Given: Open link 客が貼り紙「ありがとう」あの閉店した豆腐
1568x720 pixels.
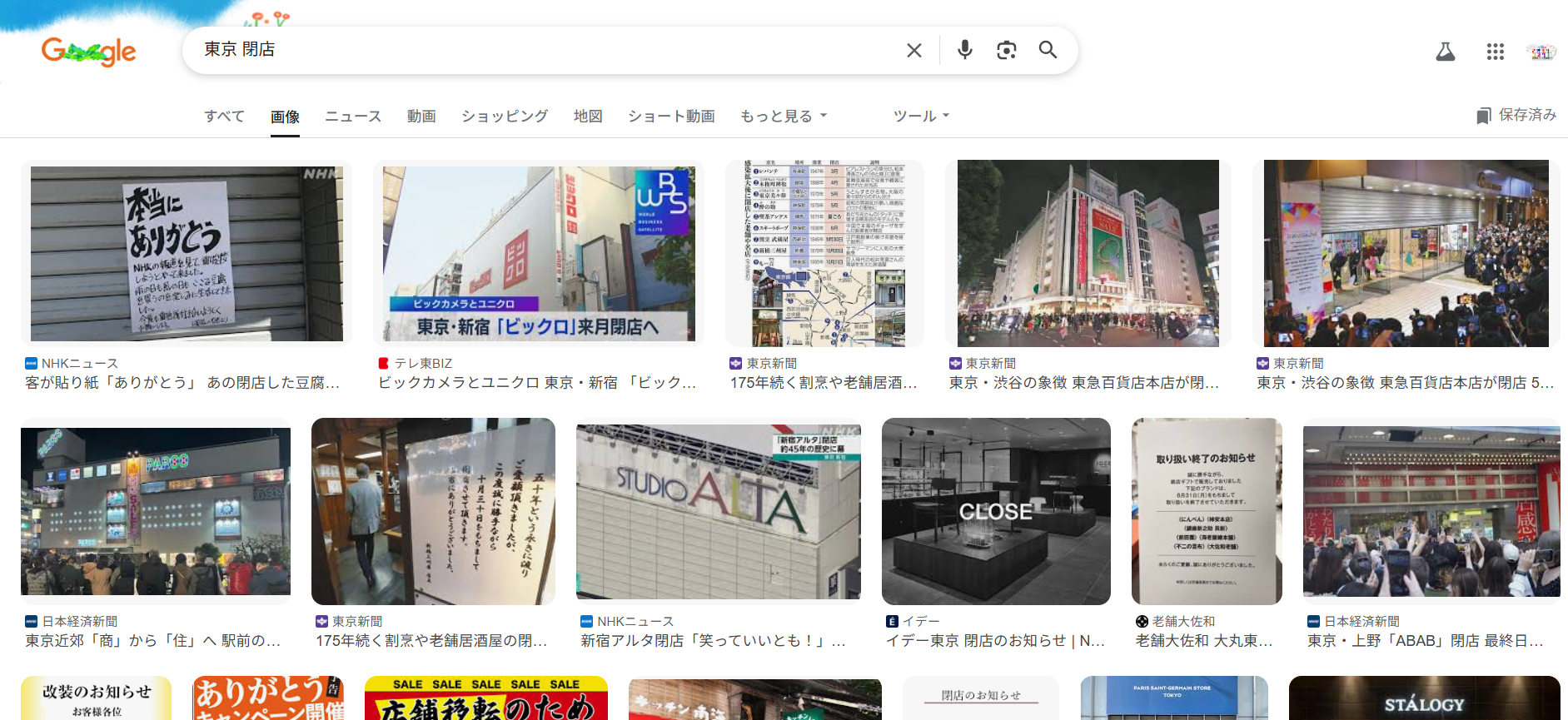Looking at the screenshot, I should click(182, 383).
